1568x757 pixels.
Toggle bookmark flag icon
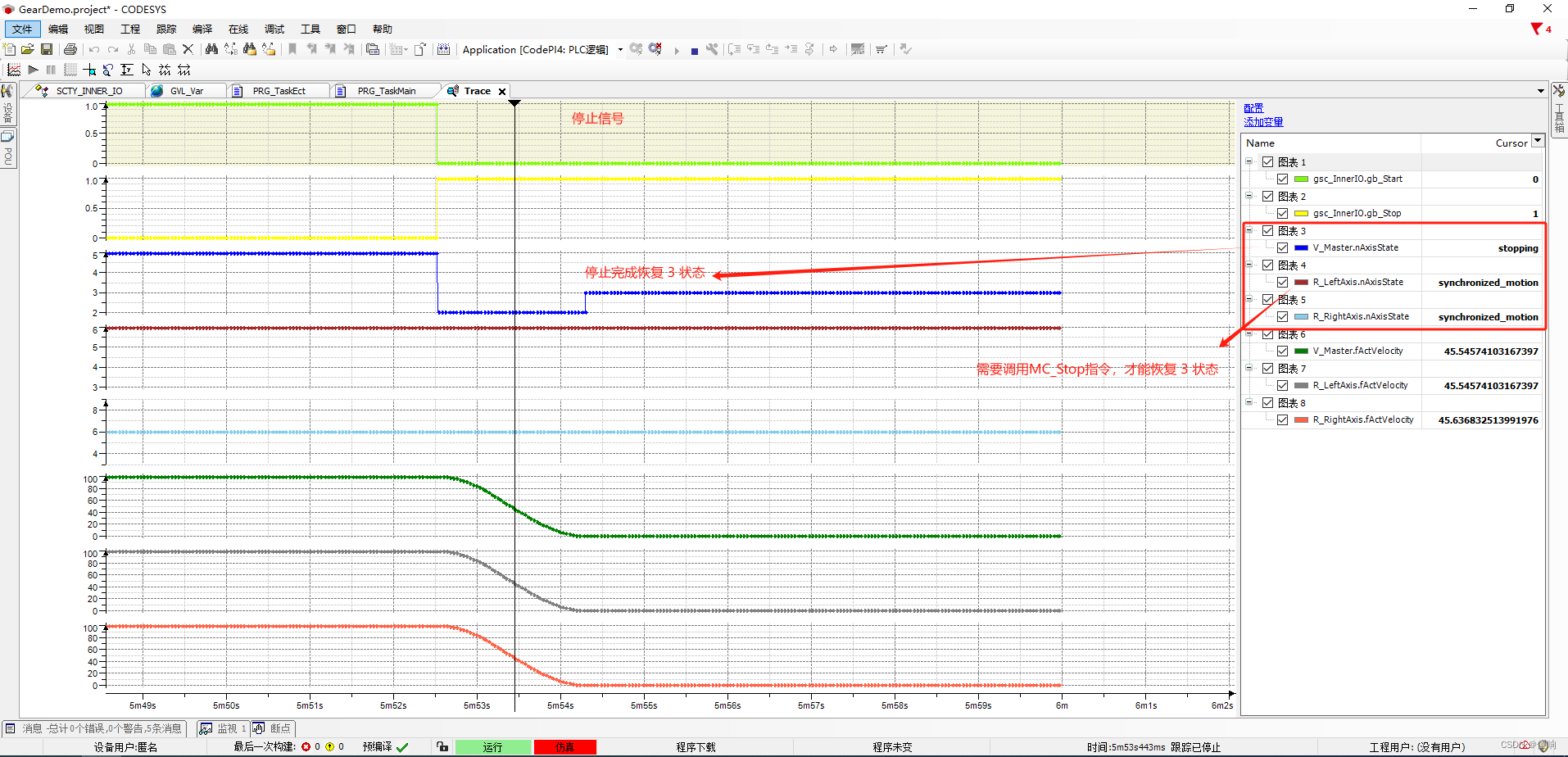tap(292, 49)
